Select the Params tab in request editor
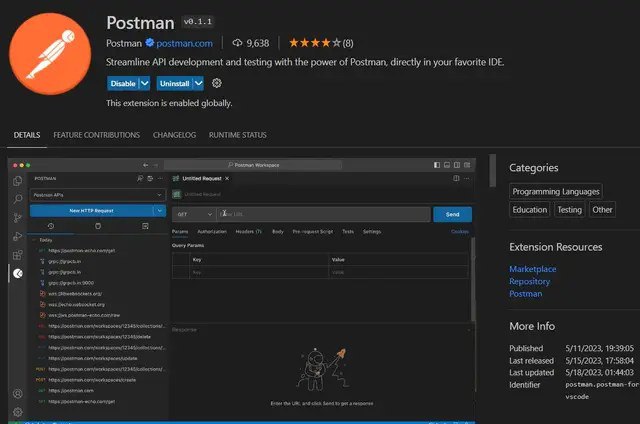This screenshot has height=424, width=640. tap(180, 231)
